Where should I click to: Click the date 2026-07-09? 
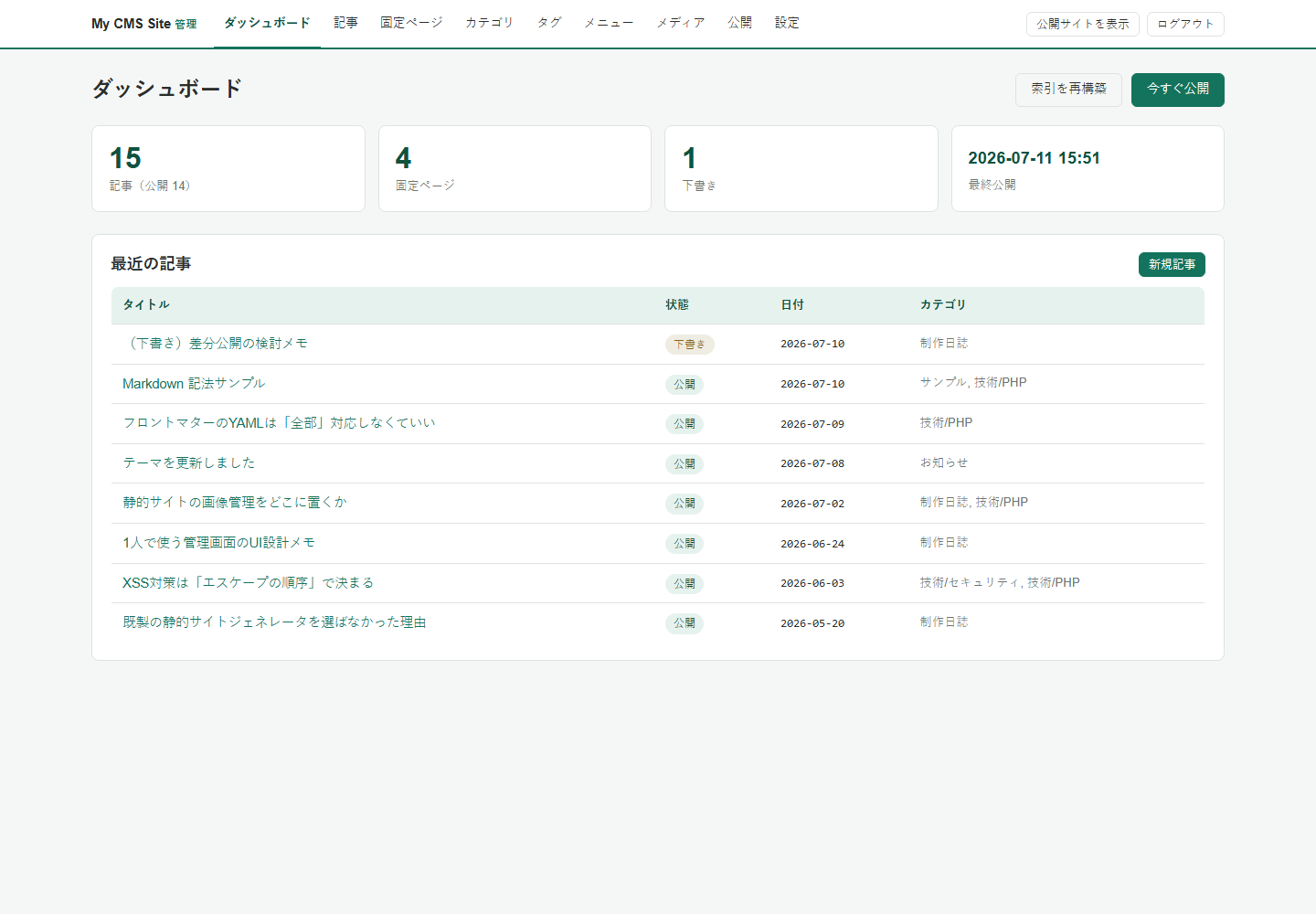(x=812, y=424)
